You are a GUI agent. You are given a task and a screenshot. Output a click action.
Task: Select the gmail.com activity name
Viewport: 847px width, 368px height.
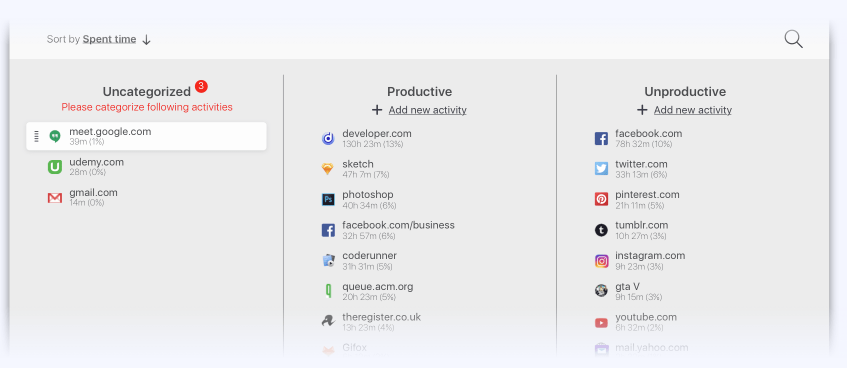tap(93, 192)
